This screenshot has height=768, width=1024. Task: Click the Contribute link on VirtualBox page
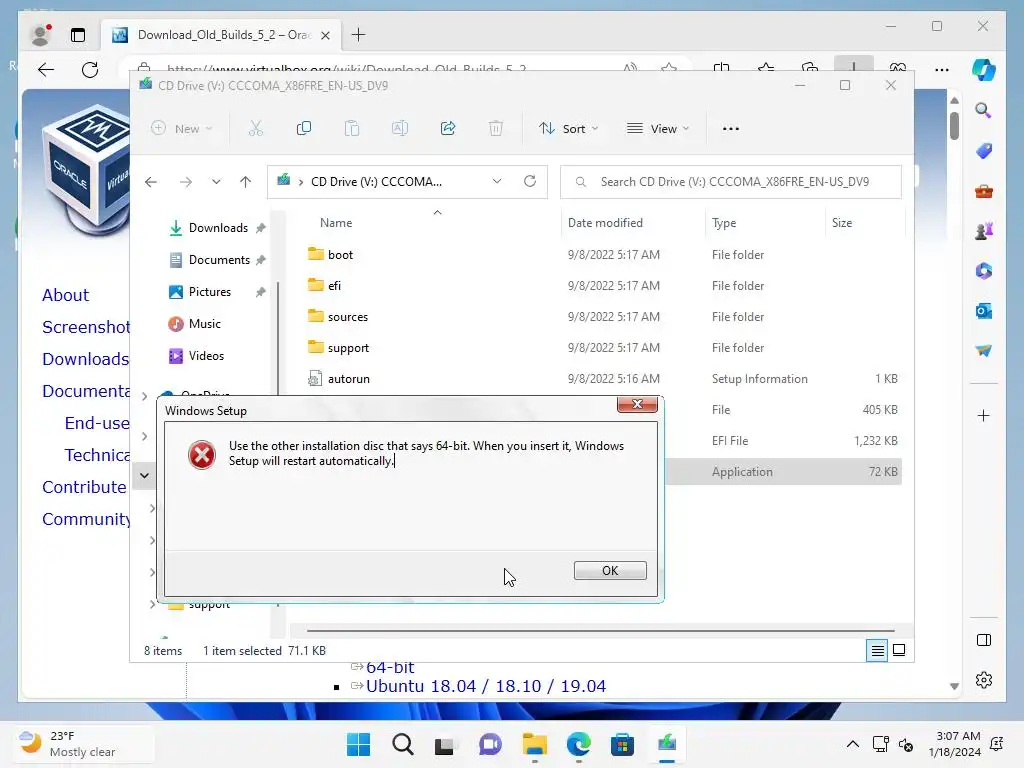pos(84,487)
